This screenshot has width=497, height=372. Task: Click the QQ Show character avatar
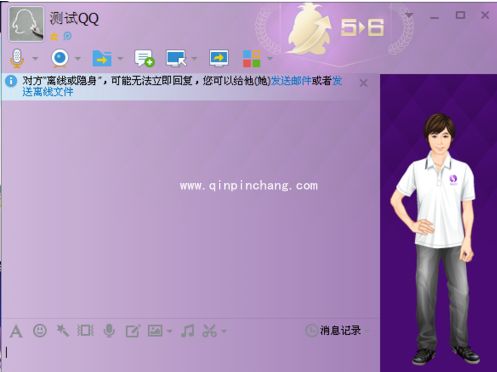click(436, 238)
